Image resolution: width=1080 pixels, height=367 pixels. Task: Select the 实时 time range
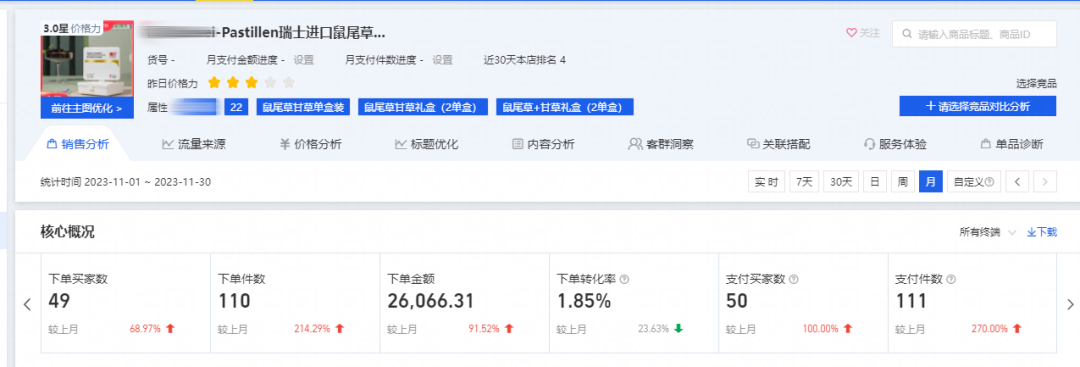[767, 182]
